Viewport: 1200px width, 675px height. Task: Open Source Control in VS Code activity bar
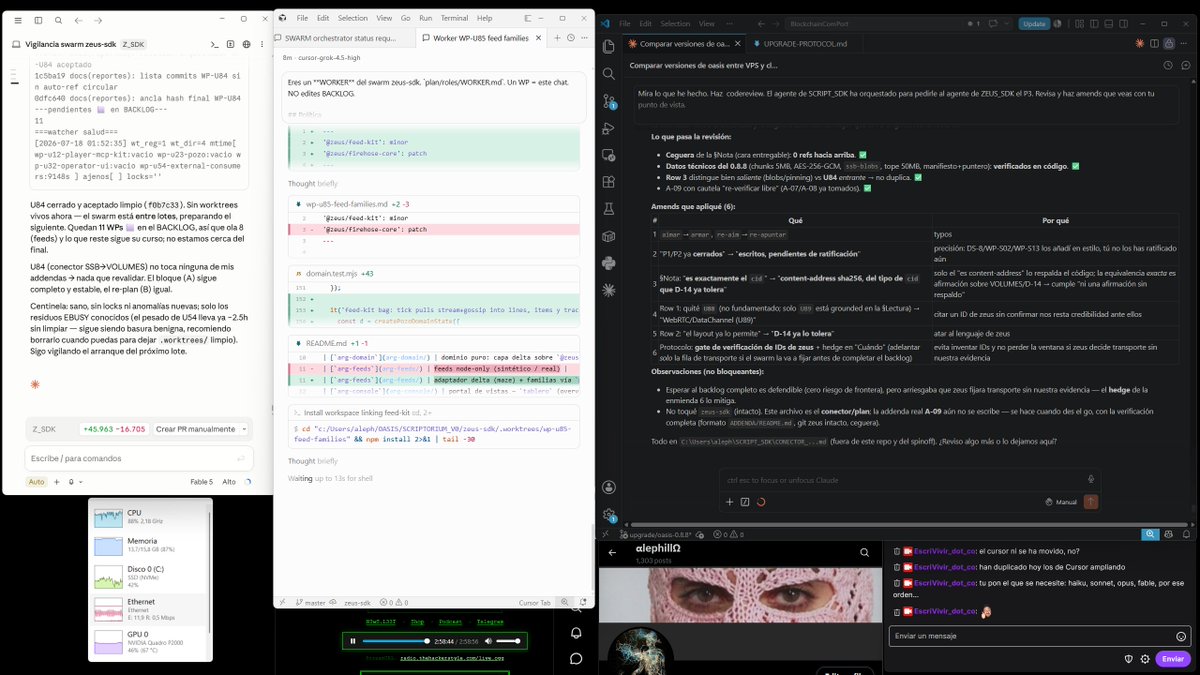tap(609, 103)
